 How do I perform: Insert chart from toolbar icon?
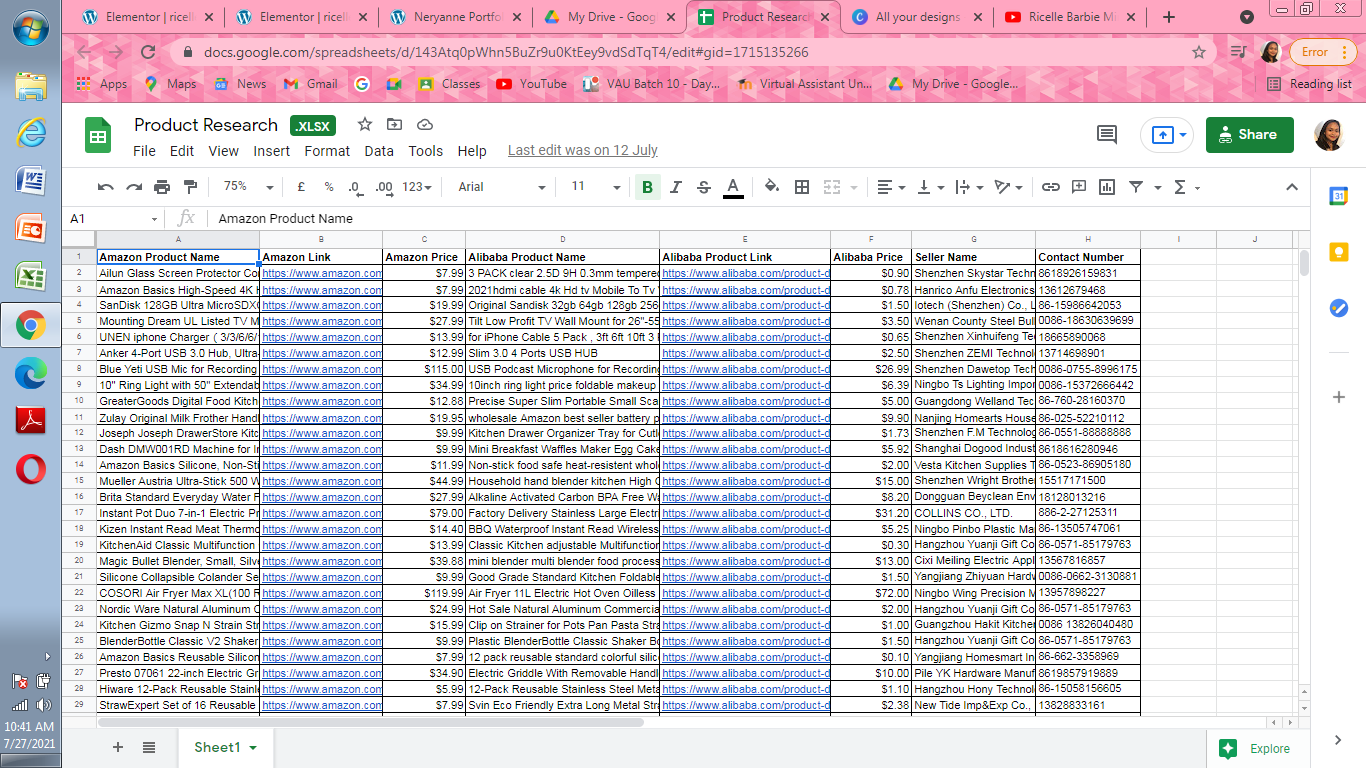click(x=1107, y=187)
